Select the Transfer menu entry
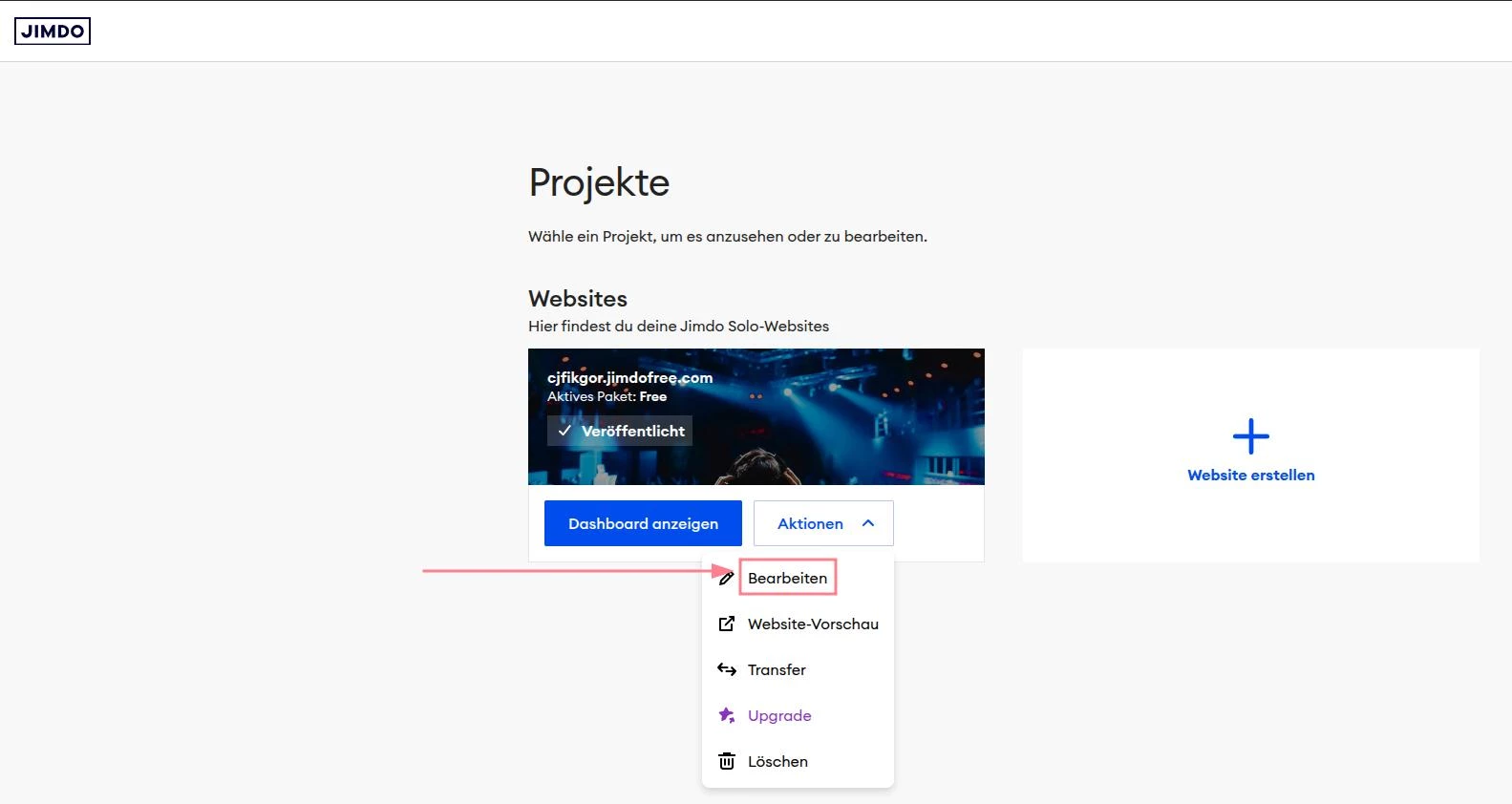The width and height of the screenshot is (1512, 804). pyautogui.click(x=777, y=669)
